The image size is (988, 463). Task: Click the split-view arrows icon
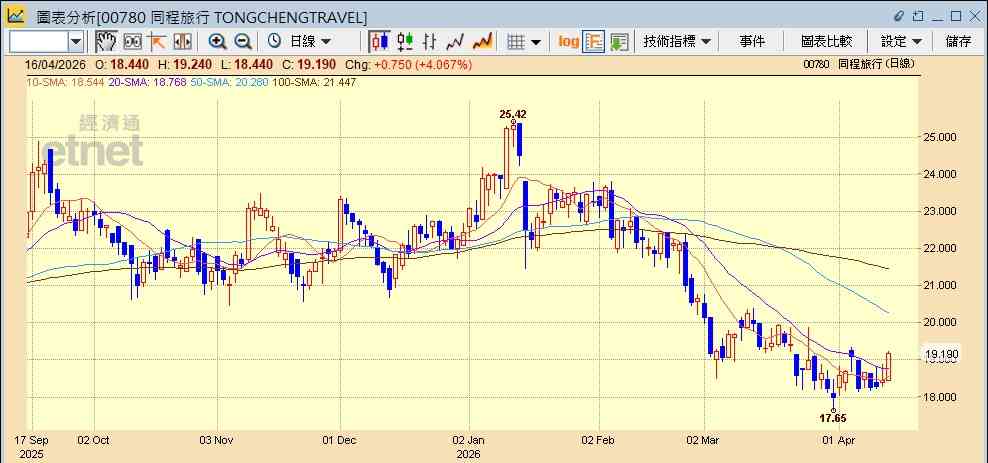(182, 42)
